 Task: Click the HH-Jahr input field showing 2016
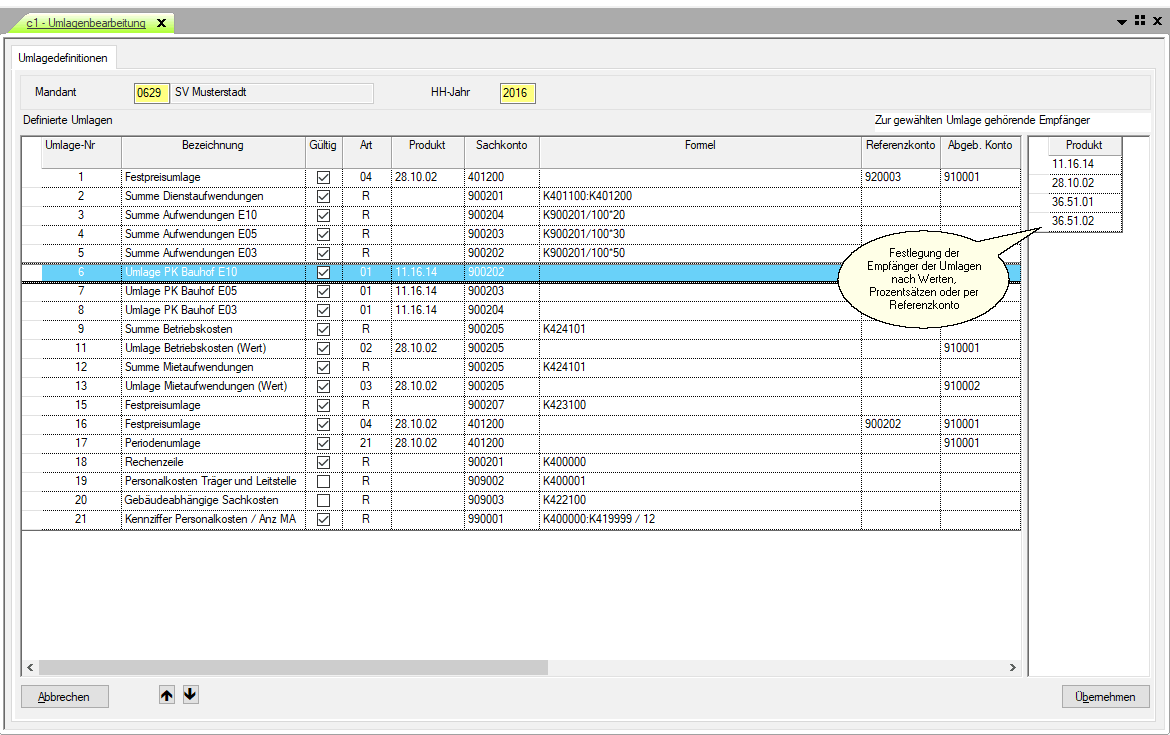517,93
